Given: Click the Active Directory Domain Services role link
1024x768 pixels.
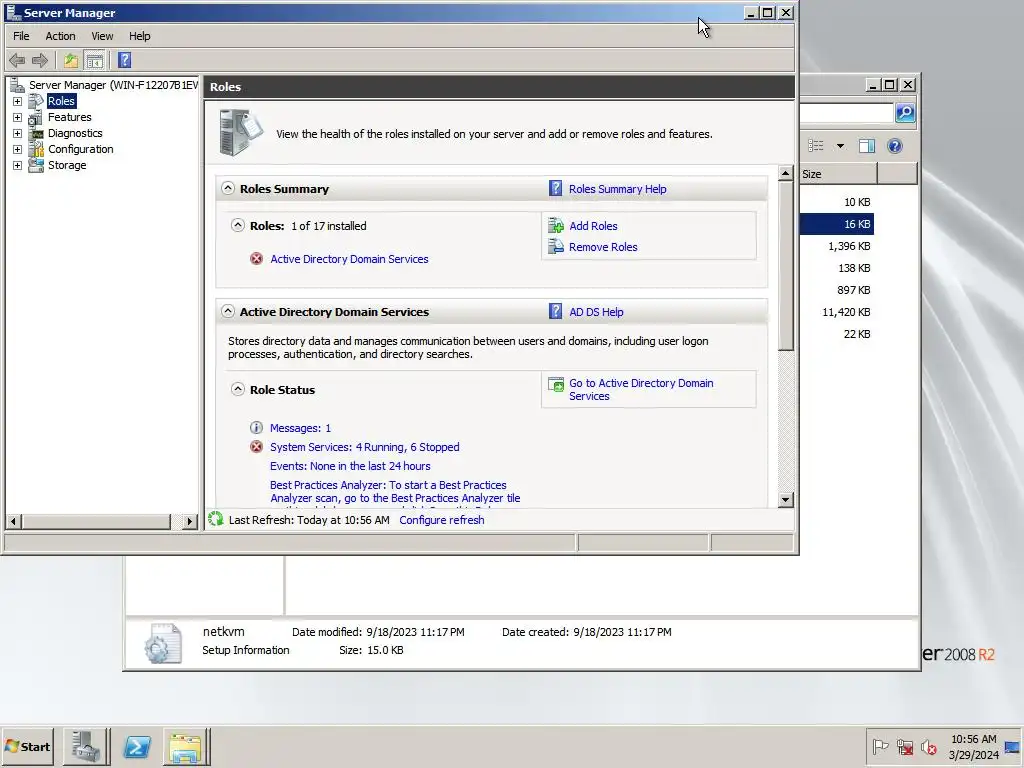Looking at the screenshot, I should coord(349,259).
